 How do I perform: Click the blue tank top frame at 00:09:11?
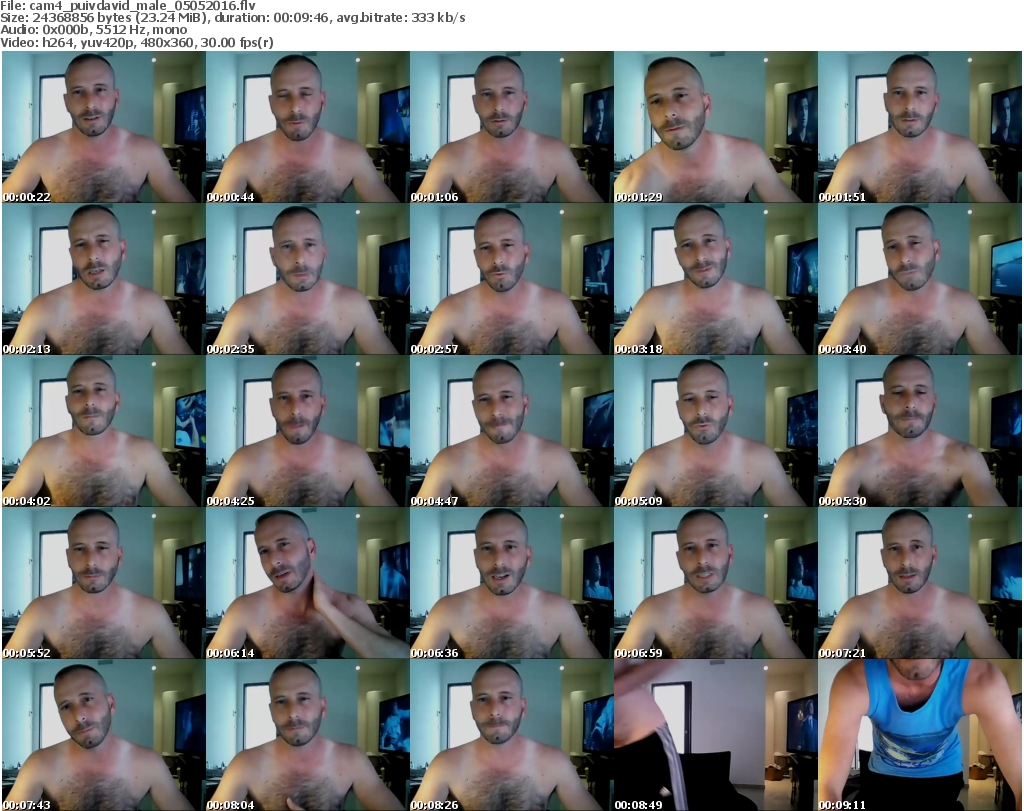tap(920, 735)
